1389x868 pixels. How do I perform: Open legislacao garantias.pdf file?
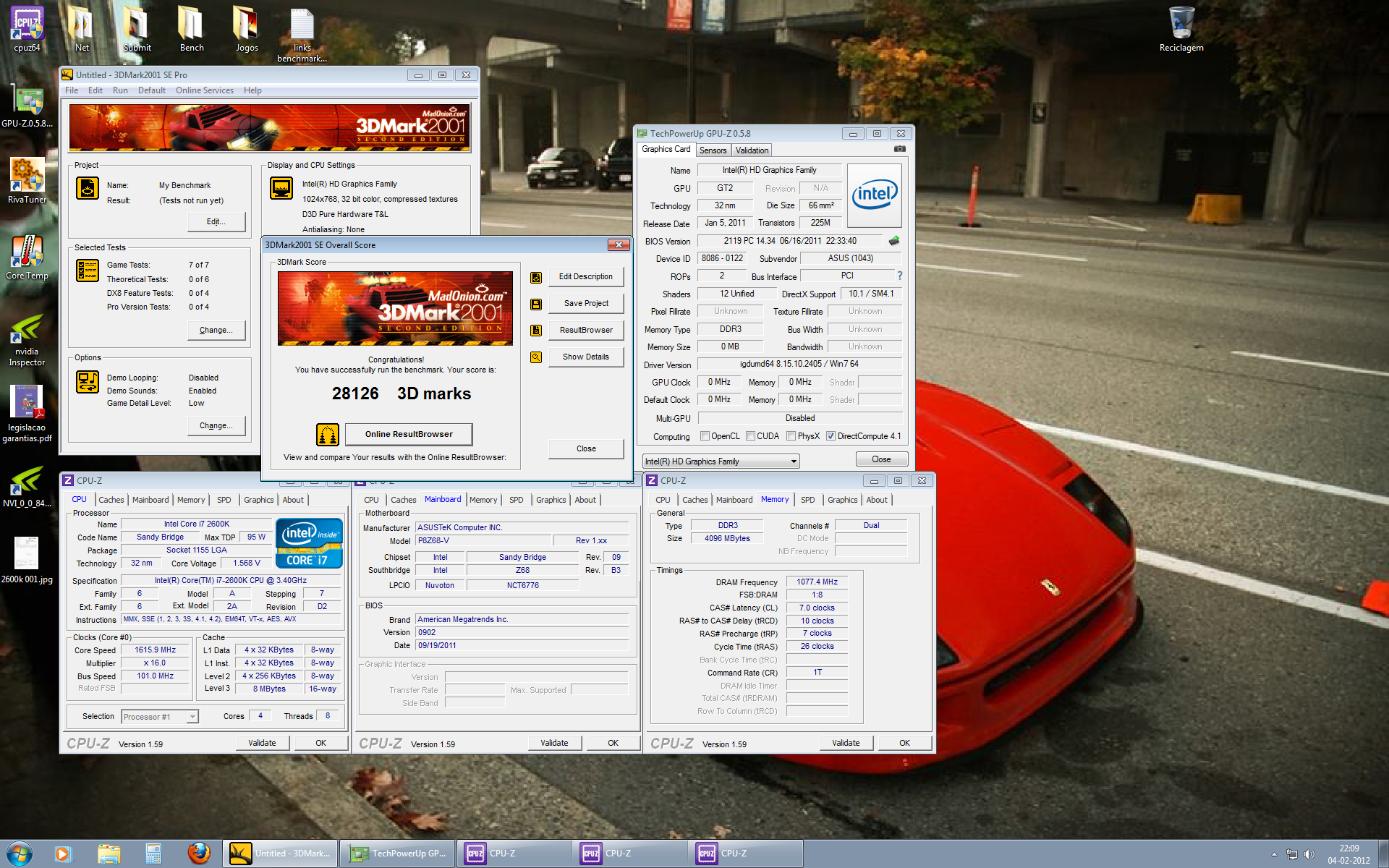coord(27,414)
